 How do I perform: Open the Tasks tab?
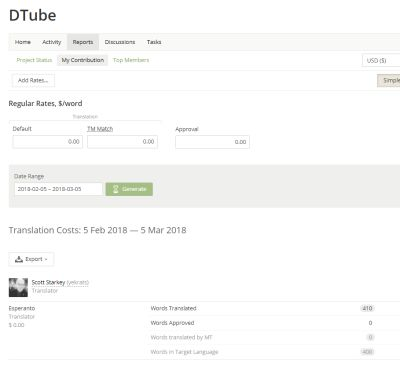click(154, 42)
